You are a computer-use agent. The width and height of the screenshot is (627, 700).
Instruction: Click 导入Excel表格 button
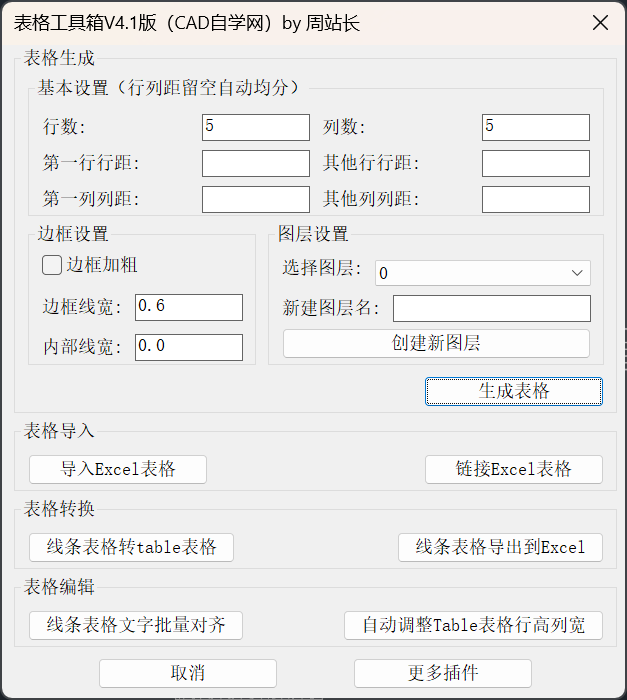(x=118, y=469)
